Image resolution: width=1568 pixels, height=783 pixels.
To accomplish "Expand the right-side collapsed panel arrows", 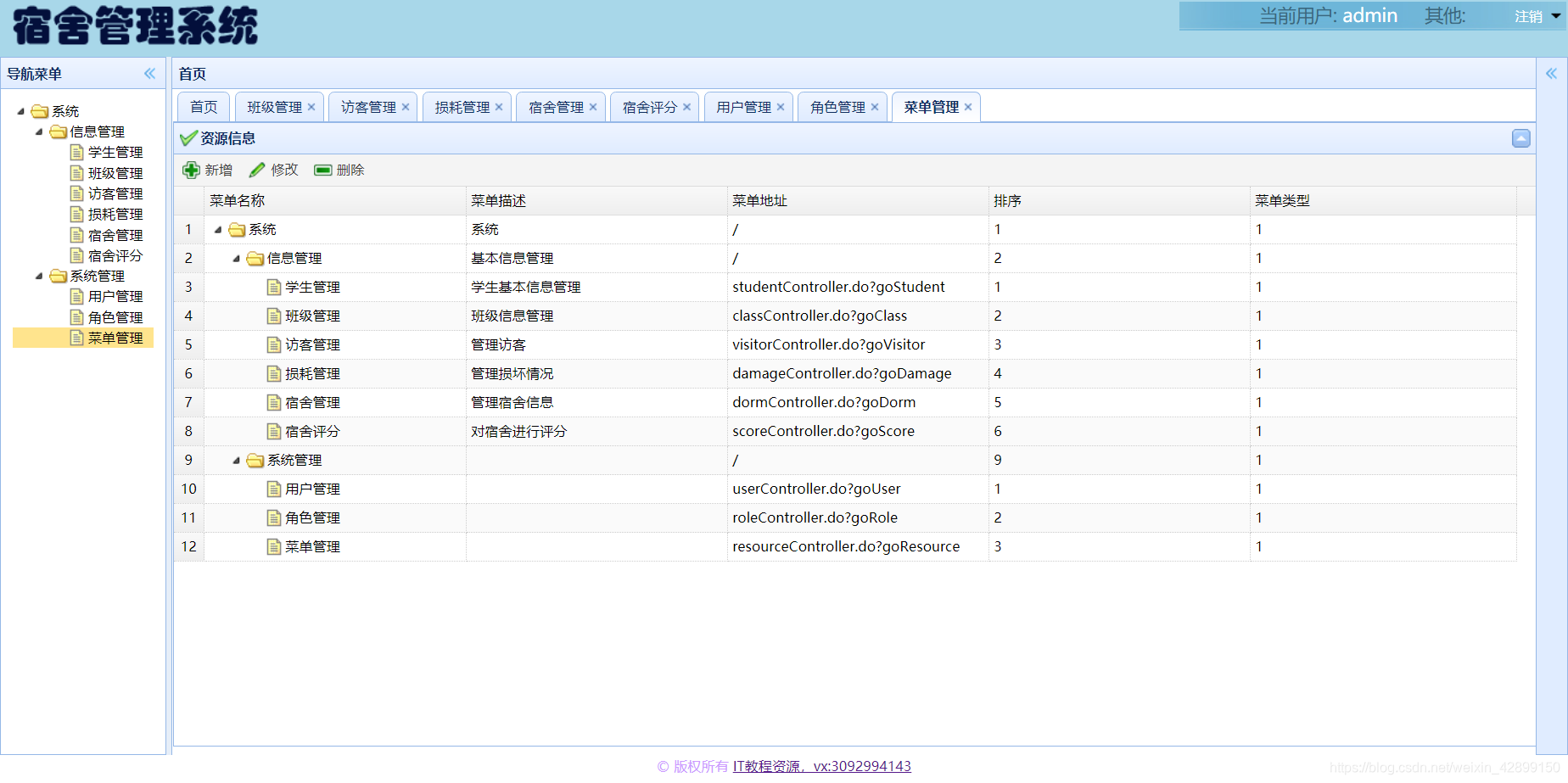I will (x=1551, y=74).
